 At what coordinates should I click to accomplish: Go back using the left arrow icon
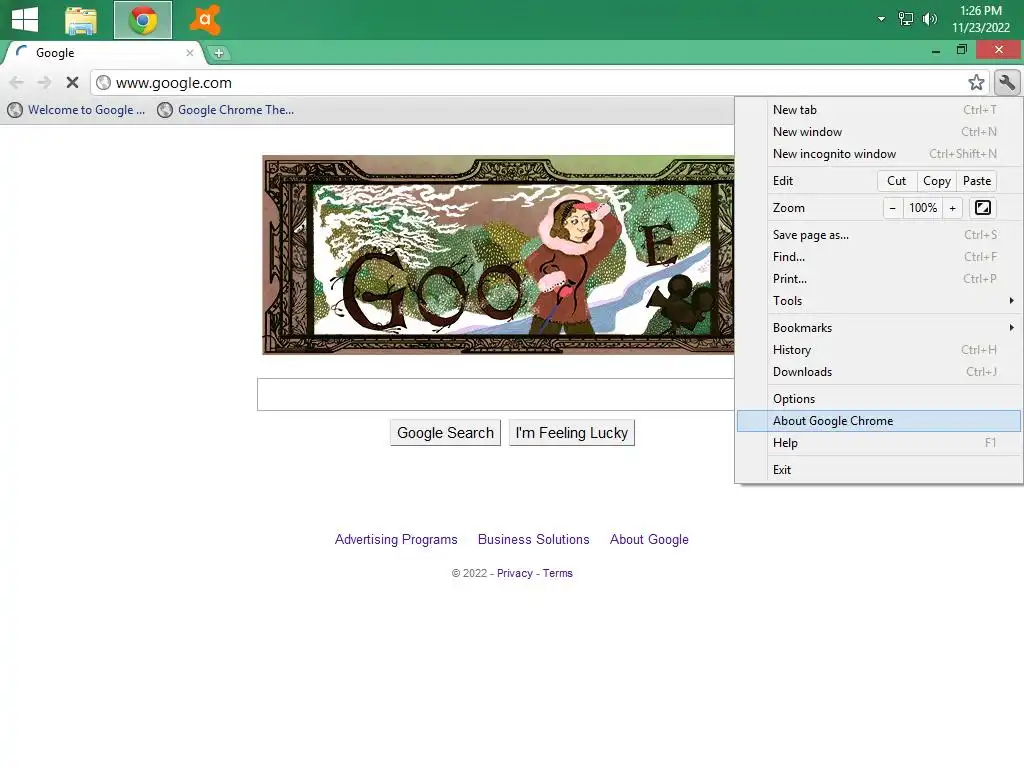[x=17, y=83]
